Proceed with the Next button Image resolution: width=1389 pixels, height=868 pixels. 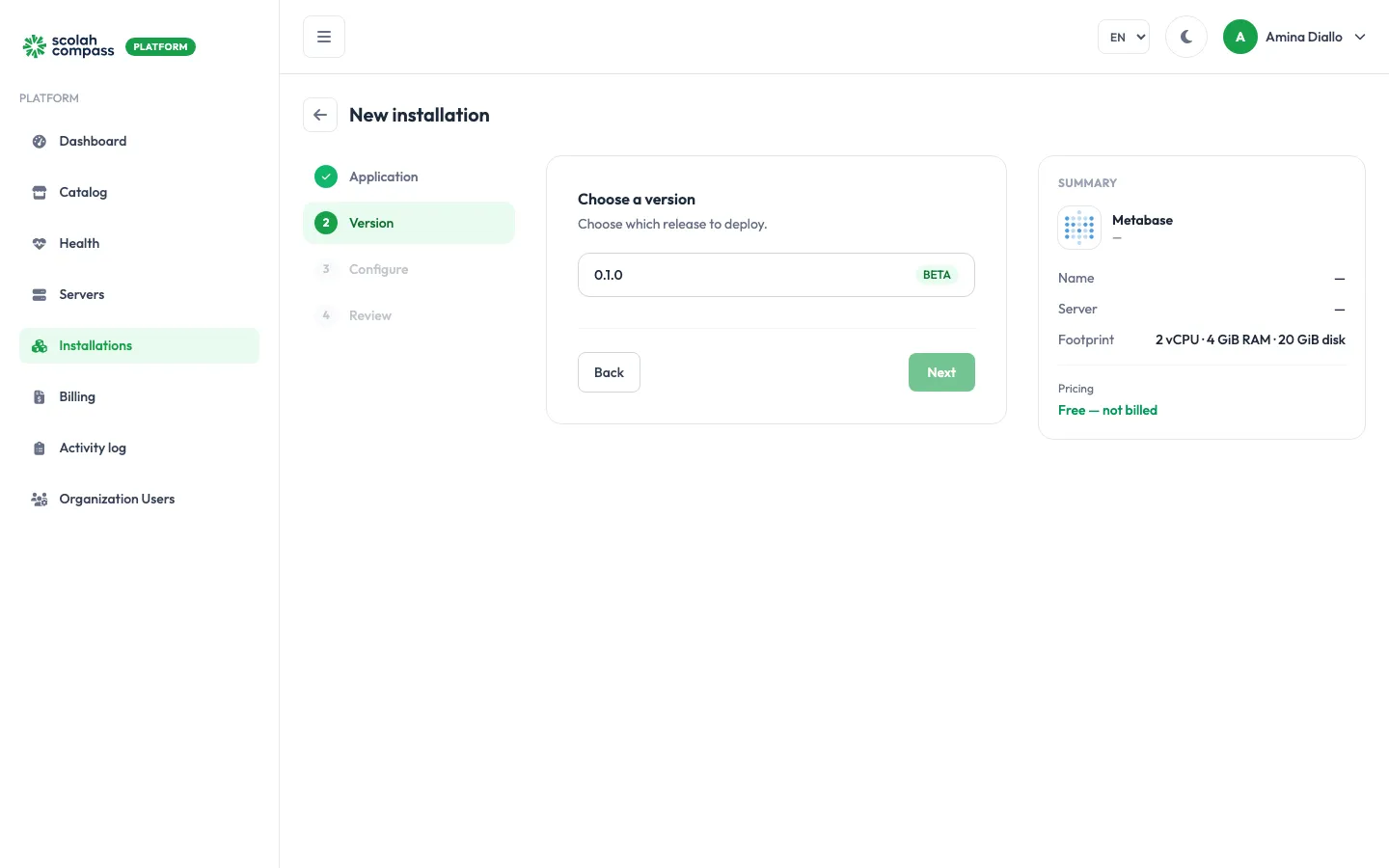[941, 372]
